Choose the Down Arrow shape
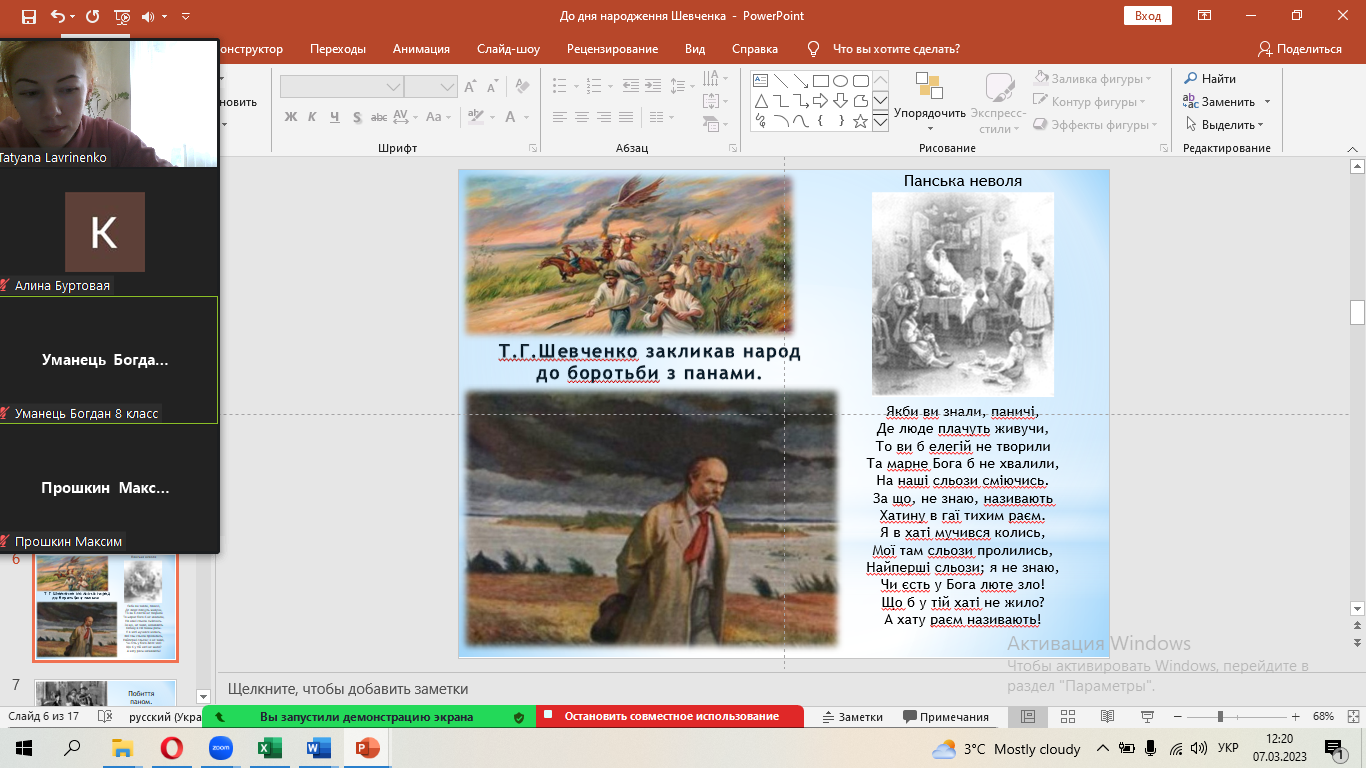The height and width of the screenshot is (768, 1366). point(840,101)
